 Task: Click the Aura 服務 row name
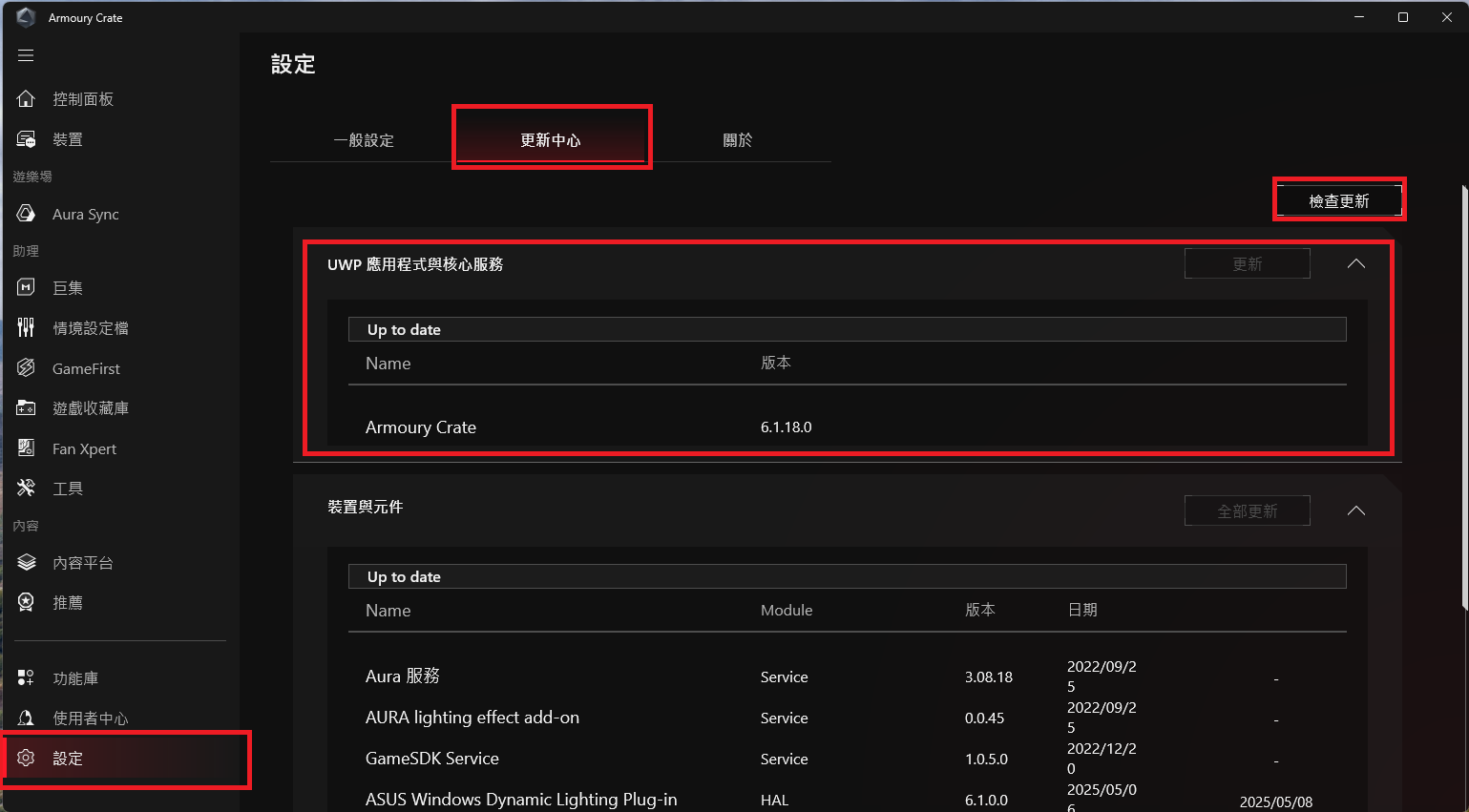(403, 676)
